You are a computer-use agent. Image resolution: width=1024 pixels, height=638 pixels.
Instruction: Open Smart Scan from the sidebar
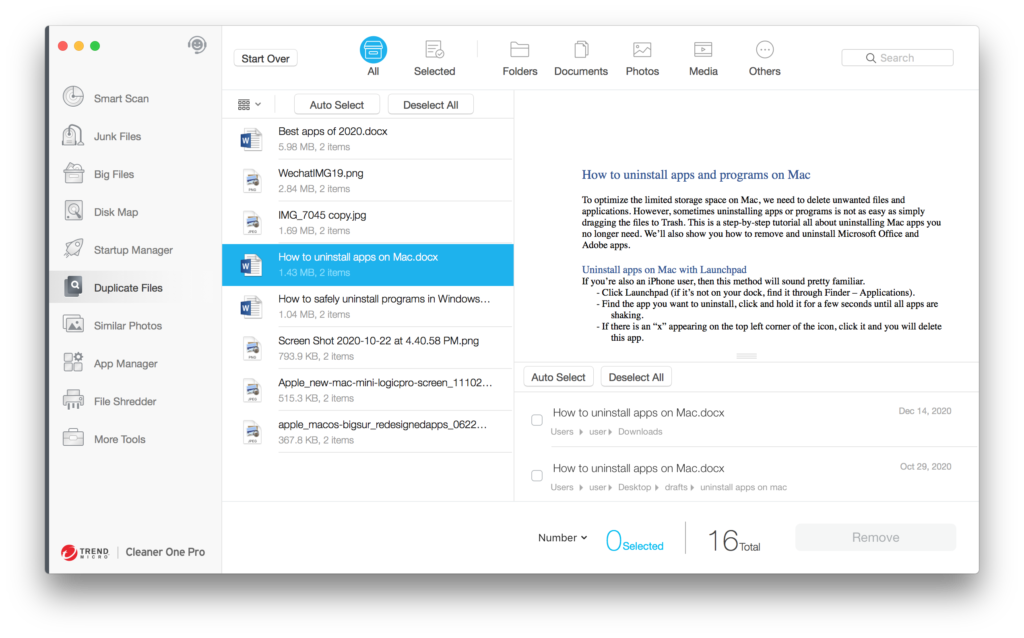120,98
